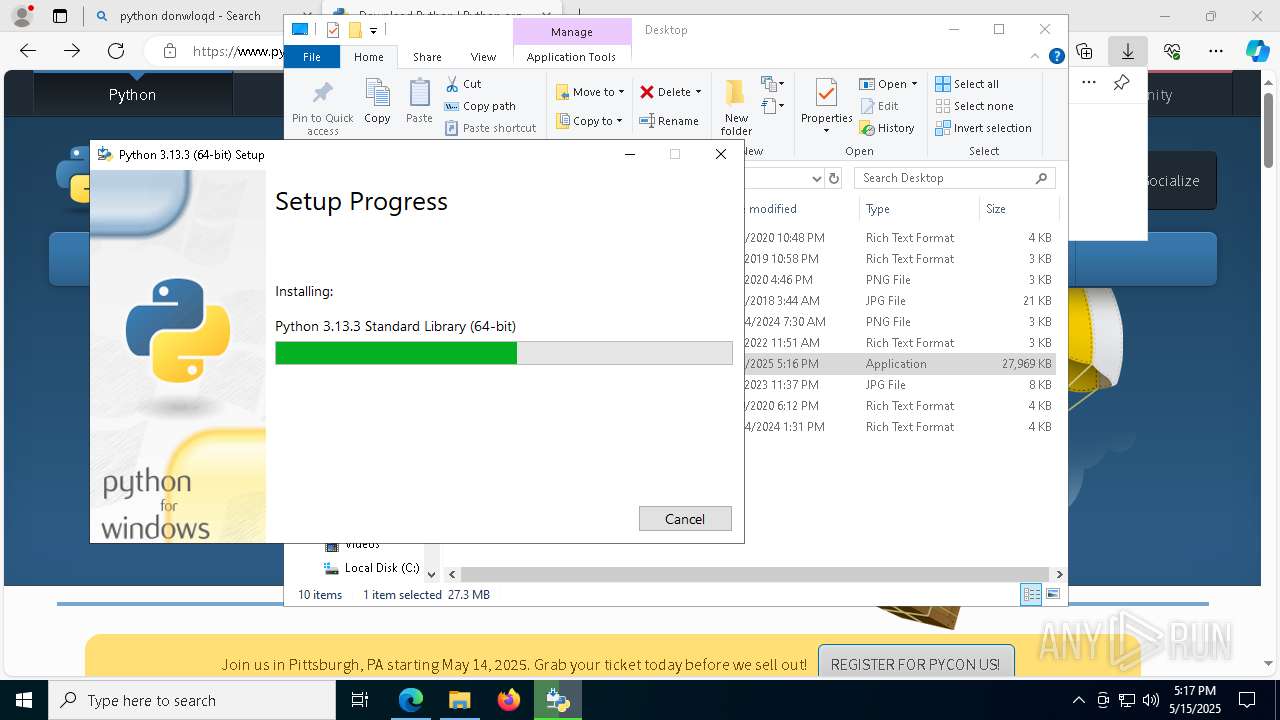Viewport: 1280px width, 720px height.
Task: Open Edge Copilot icon
Action: tap(1257, 51)
